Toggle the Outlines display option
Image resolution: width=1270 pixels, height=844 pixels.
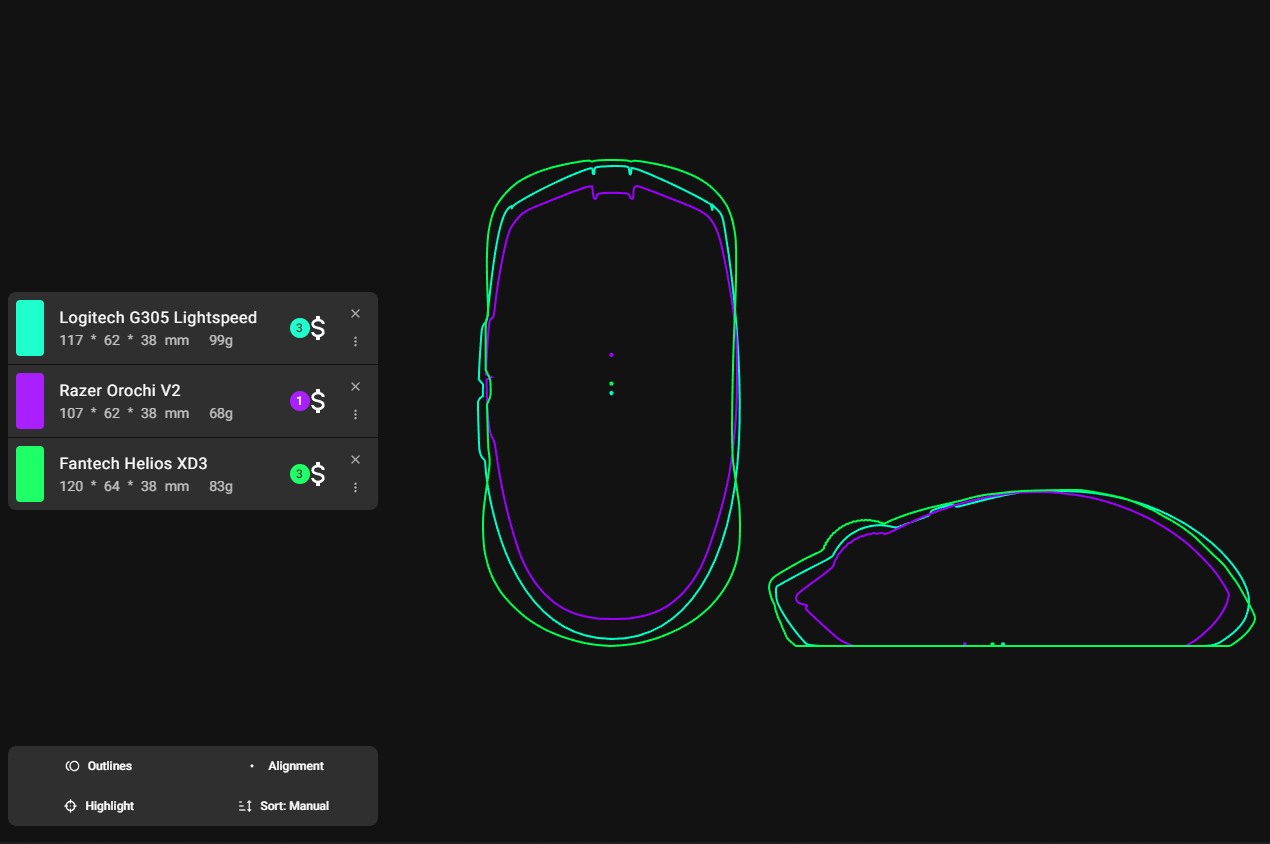[99, 766]
